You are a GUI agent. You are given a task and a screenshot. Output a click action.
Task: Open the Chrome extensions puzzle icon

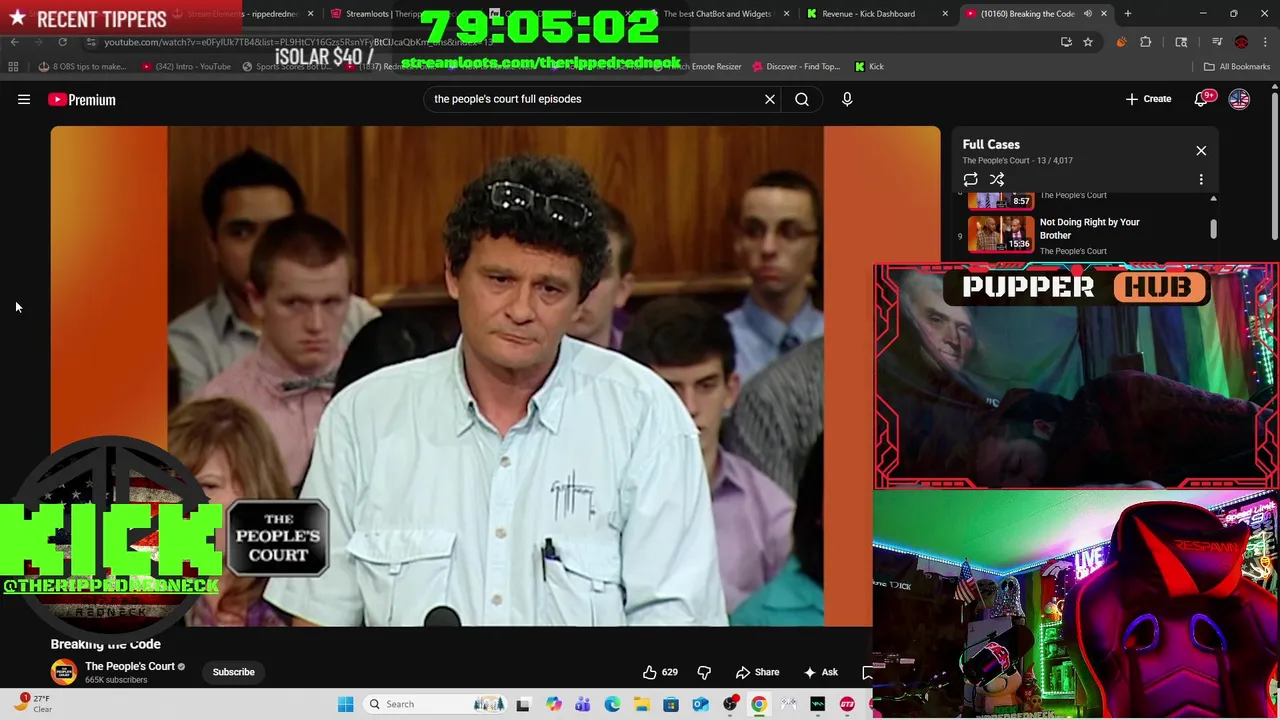[1146, 42]
